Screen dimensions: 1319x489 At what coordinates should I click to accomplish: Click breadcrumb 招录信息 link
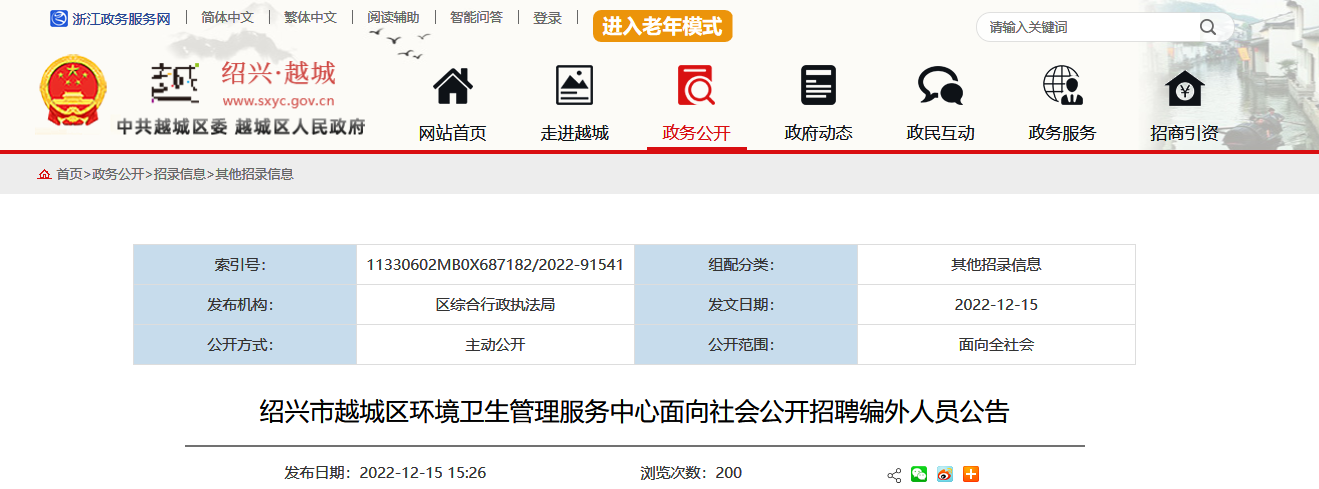(180, 174)
